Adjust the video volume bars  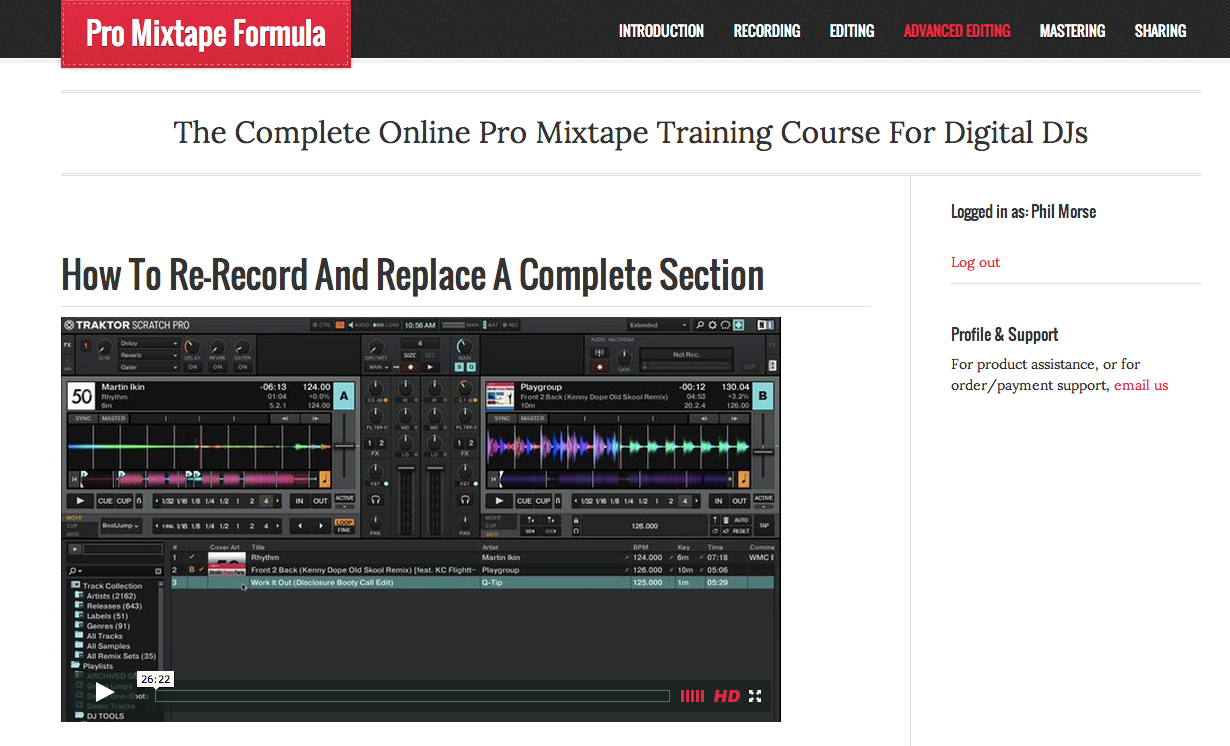tap(692, 696)
